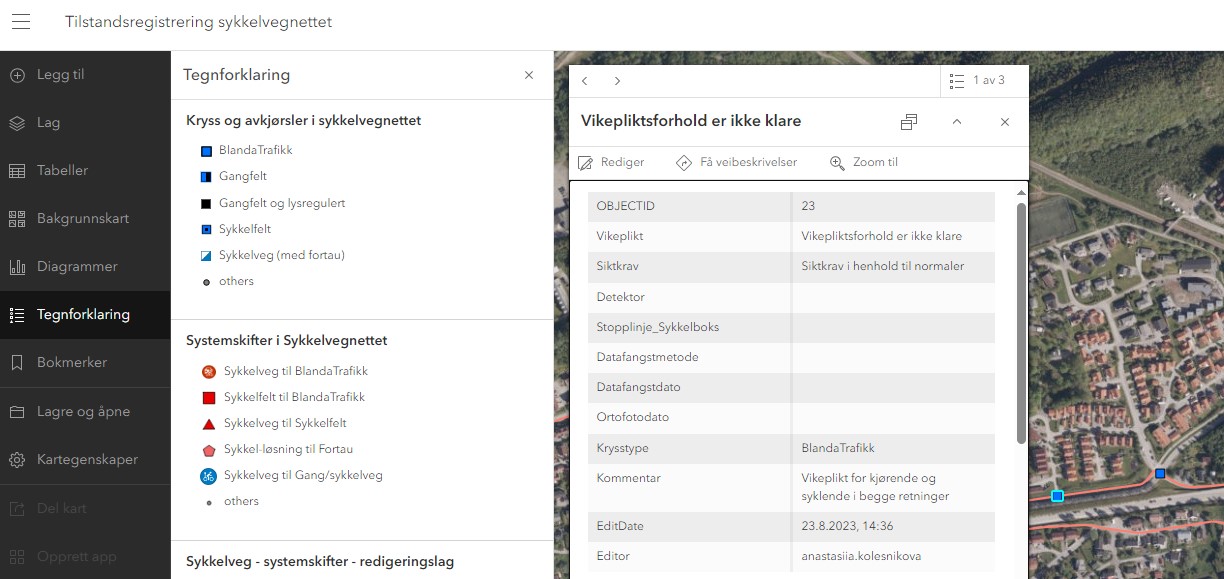The width and height of the screenshot is (1224, 579).
Task: Click the Rediger edit button
Action: click(611, 162)
